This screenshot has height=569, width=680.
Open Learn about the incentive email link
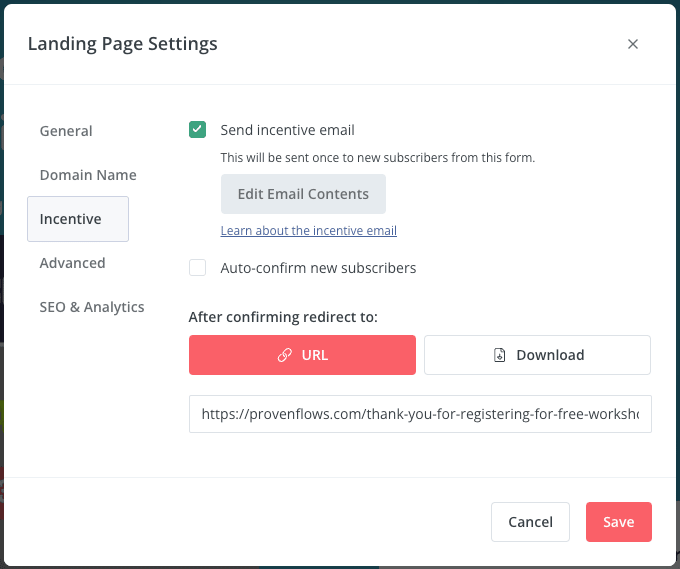point(309,231)
